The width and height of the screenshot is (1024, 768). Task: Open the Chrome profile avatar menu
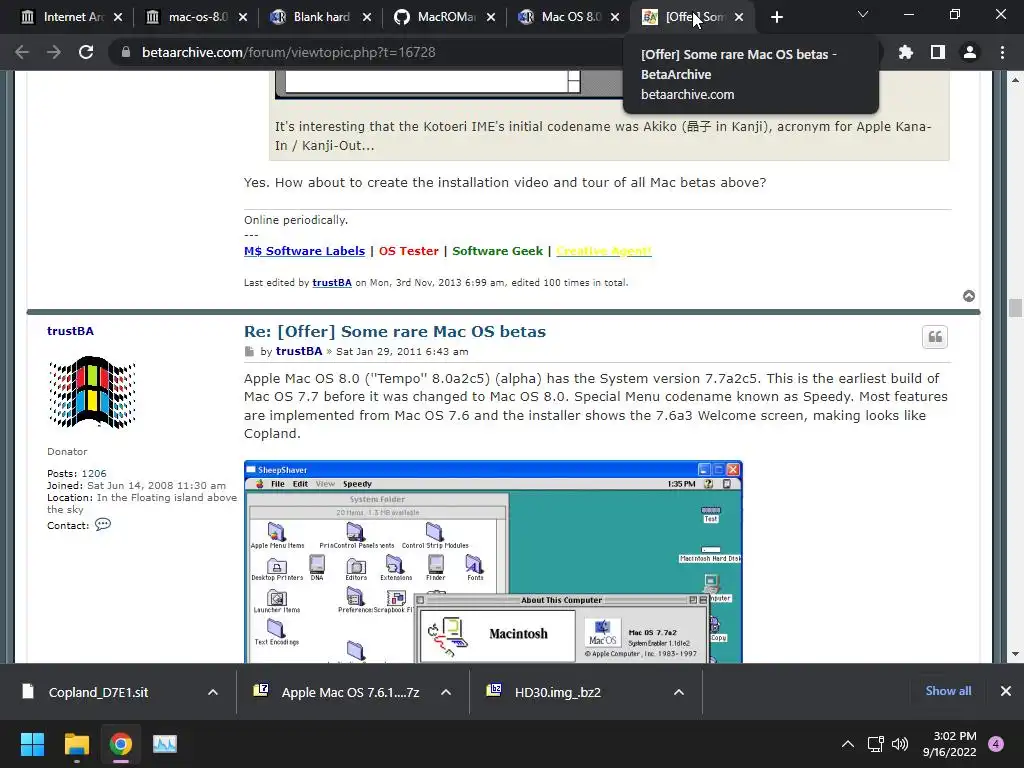[x=970, y=52]
